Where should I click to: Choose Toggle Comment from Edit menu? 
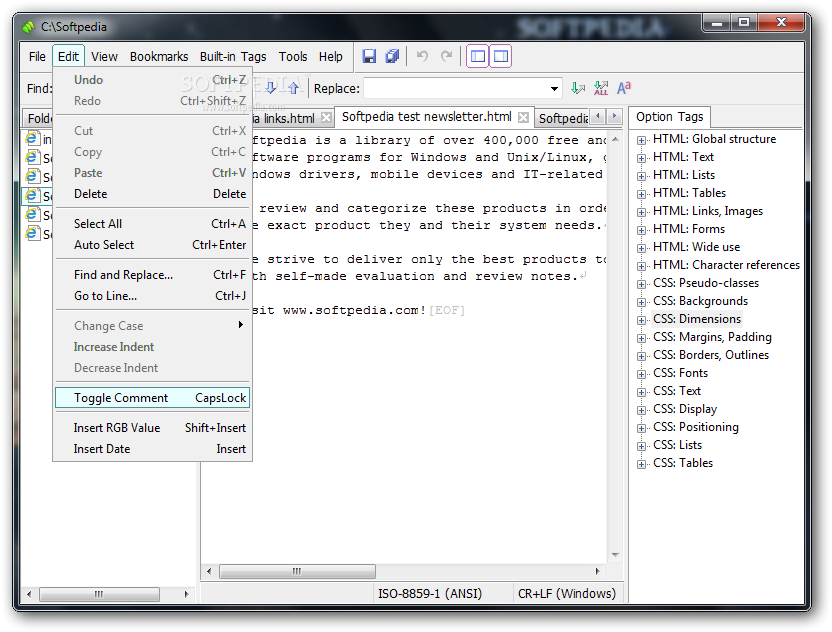pyautogui.click(x=152, y=398)
